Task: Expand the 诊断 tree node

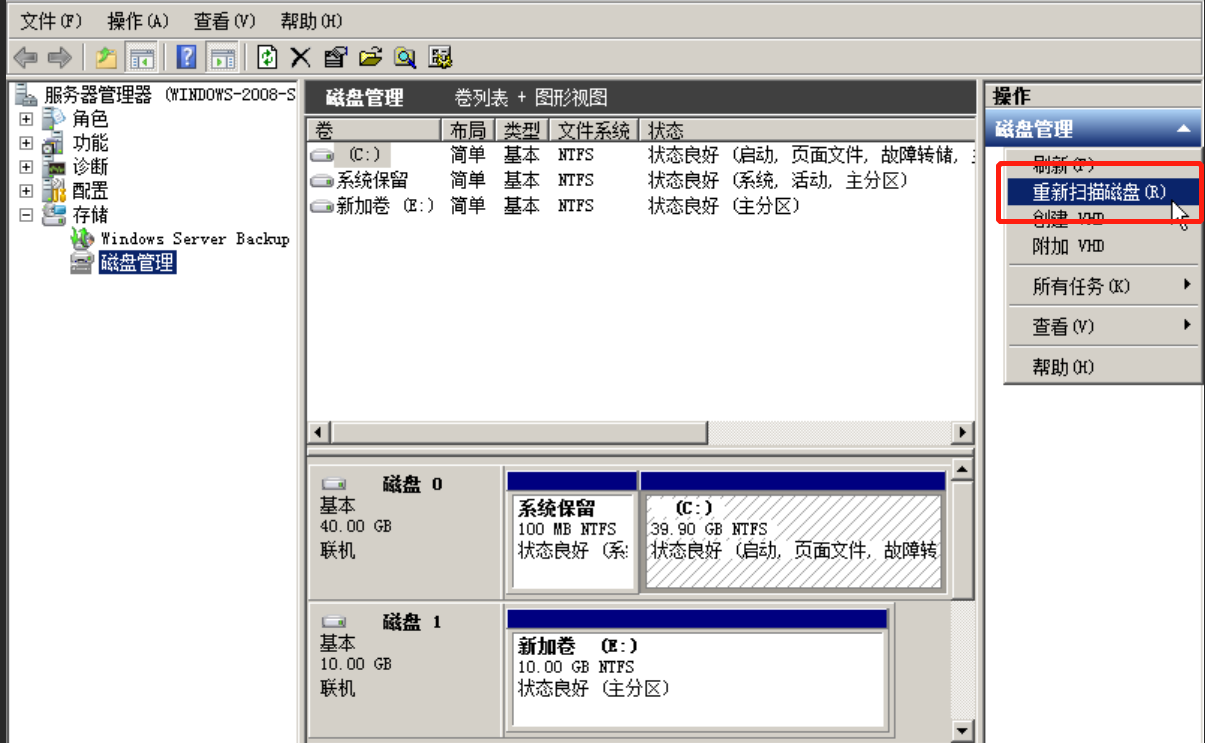Action: tap(26, 167)
